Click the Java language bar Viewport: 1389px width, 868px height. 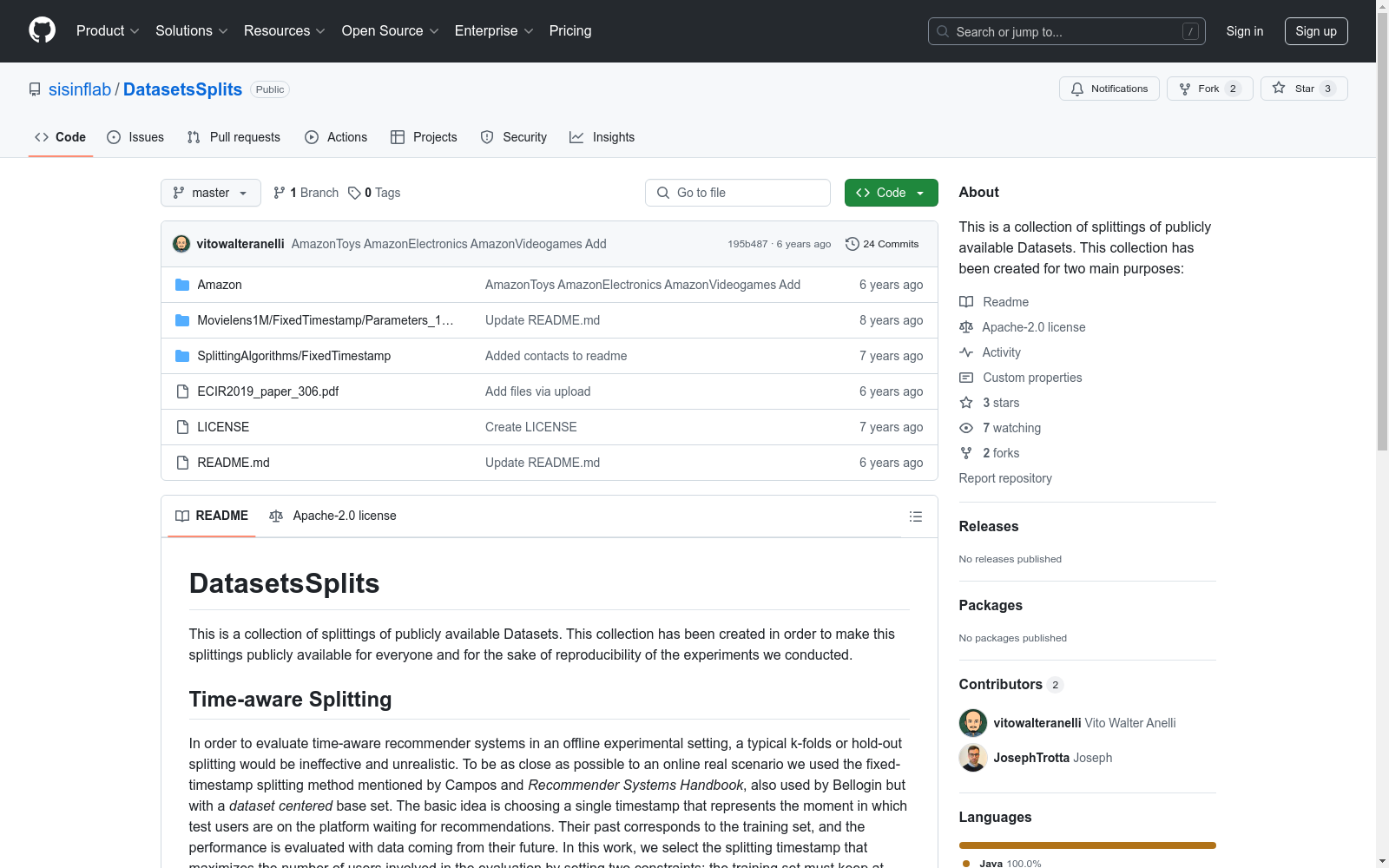click(1087, 845)
